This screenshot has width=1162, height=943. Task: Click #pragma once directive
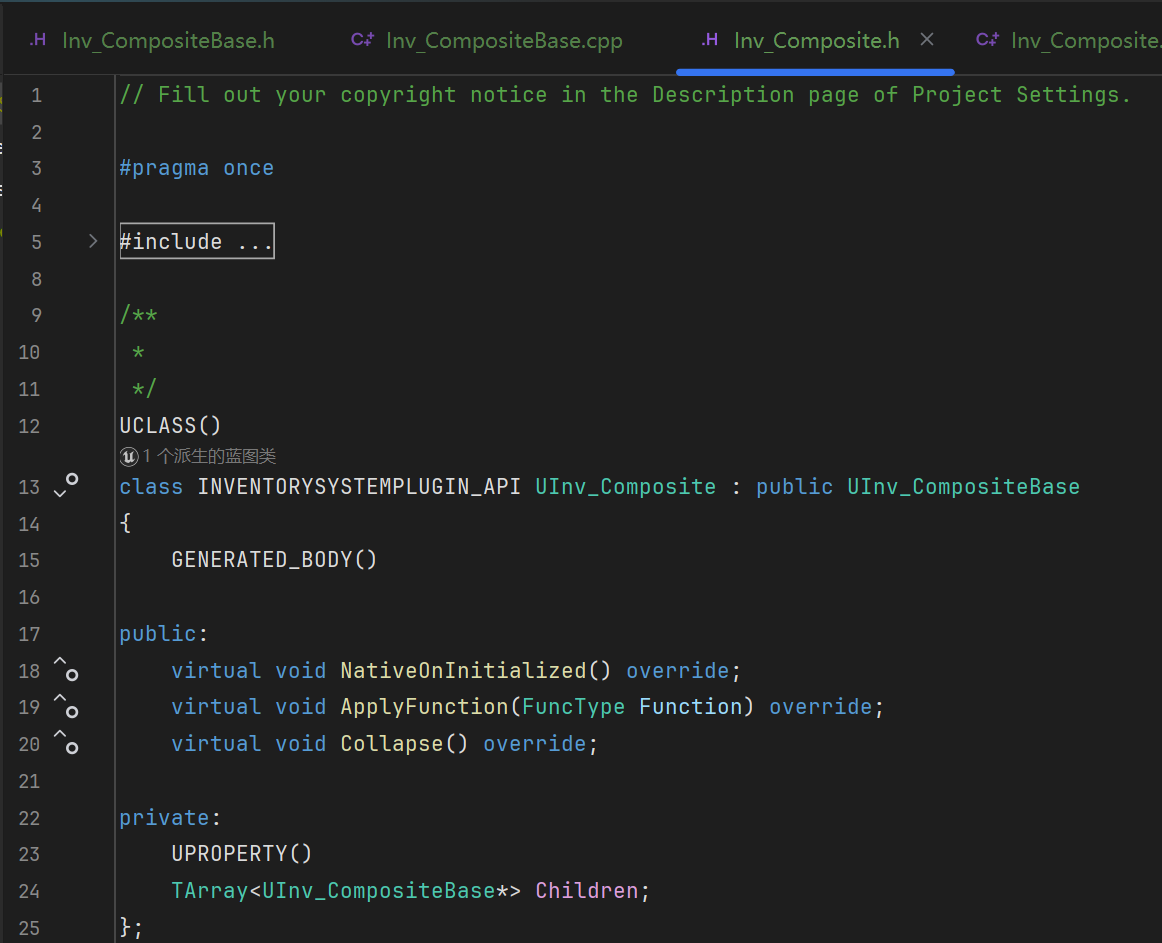click(x=196, y=168)
